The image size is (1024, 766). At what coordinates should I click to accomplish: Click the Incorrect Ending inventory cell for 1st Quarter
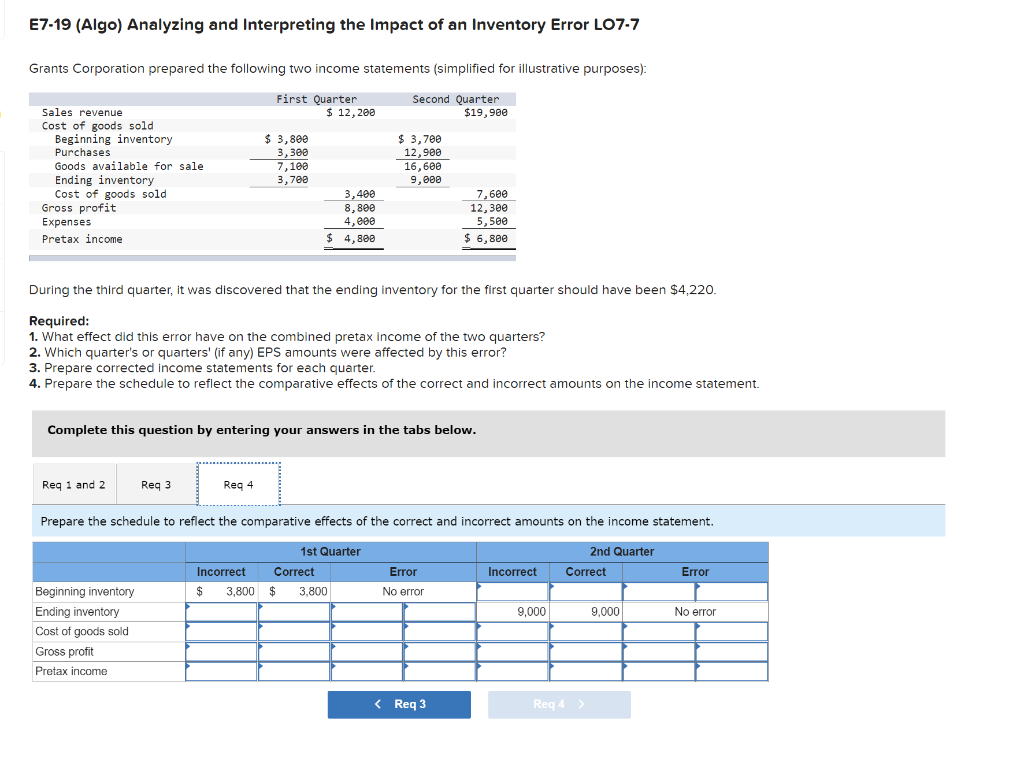(x=221, y=611)
